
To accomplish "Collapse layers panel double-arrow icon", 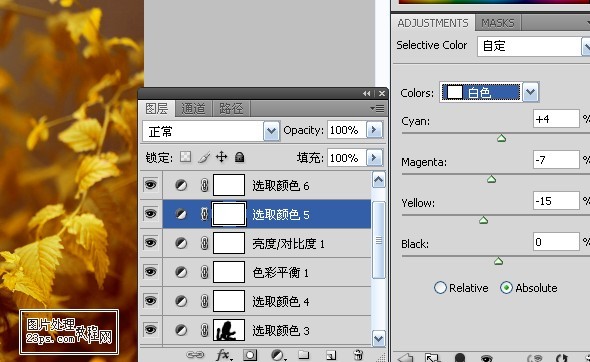I will [366, 94].
